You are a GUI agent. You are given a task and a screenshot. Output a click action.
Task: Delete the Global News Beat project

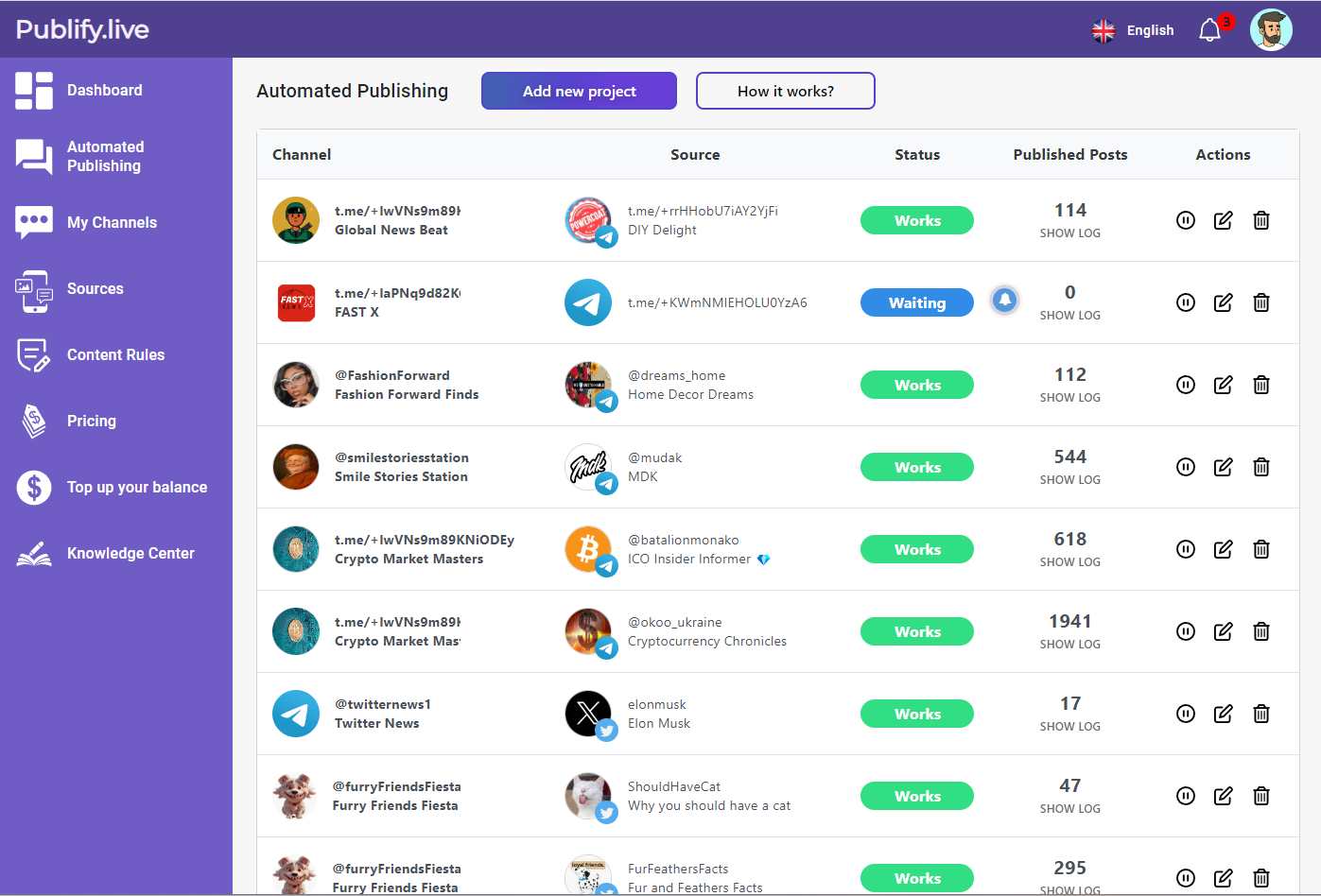point(1260,220)
